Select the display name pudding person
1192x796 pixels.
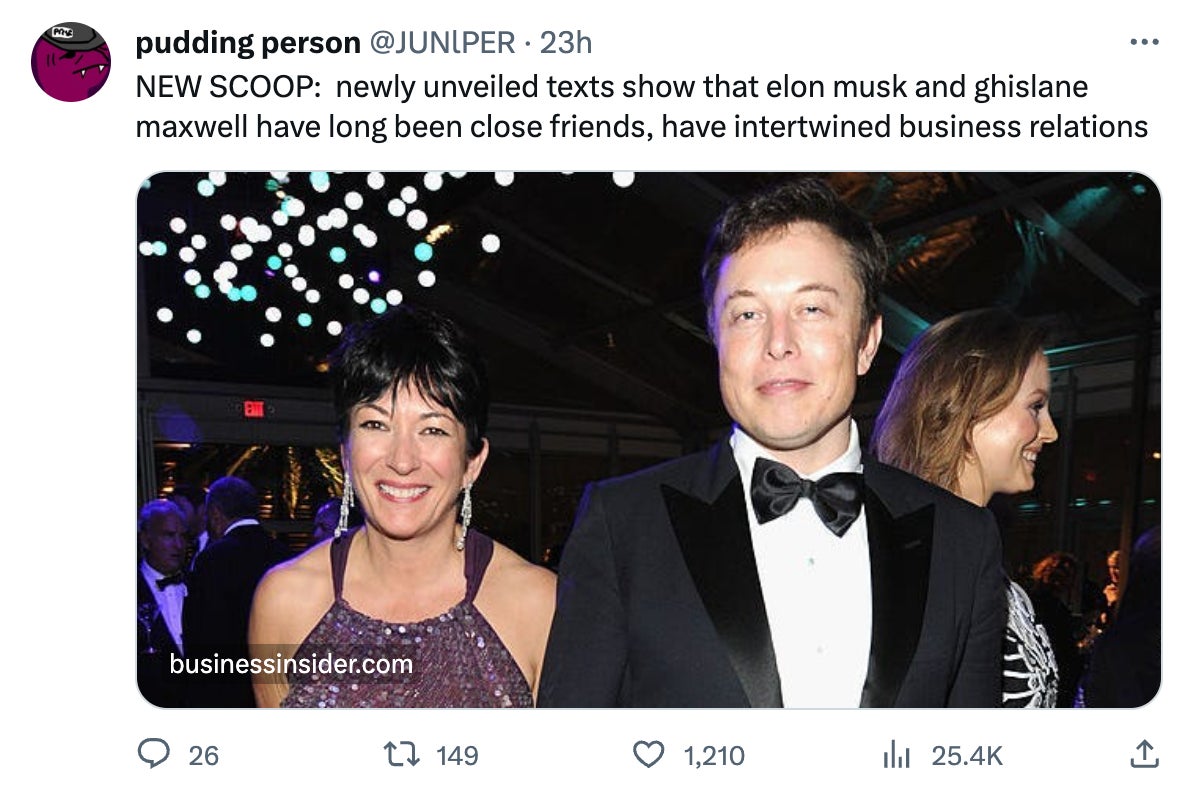(249, 43)
